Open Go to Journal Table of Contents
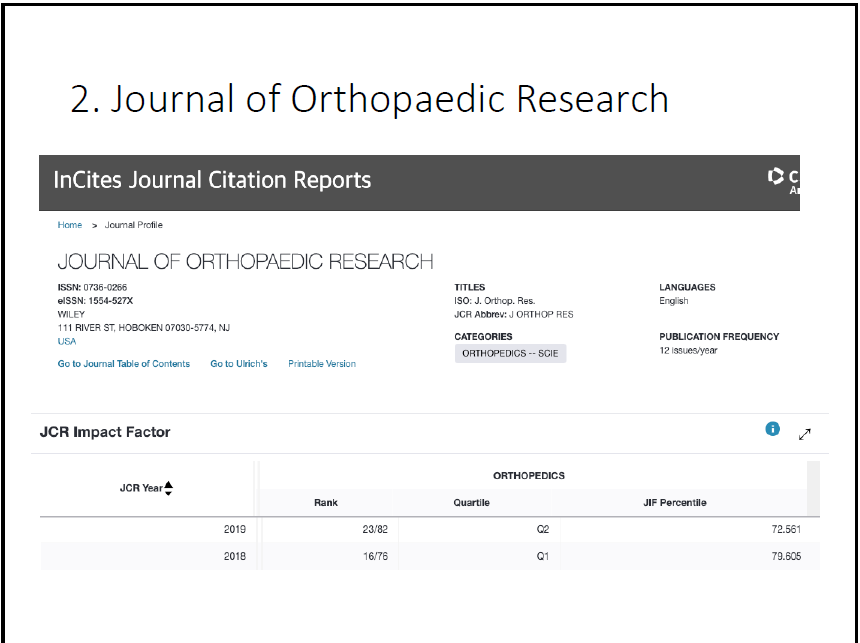The image size is (860, 643). (x=124, y=364)
